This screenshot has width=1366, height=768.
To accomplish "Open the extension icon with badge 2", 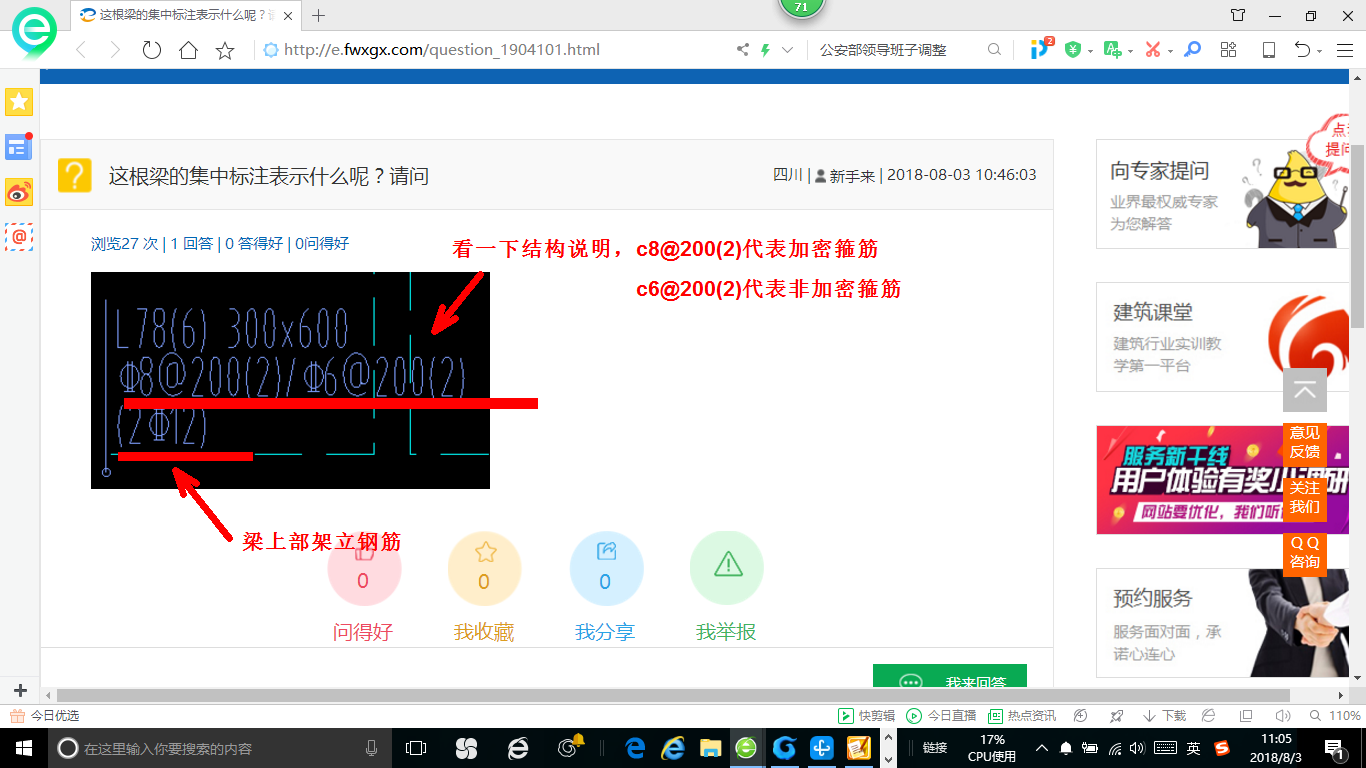I will [1041, 48].
